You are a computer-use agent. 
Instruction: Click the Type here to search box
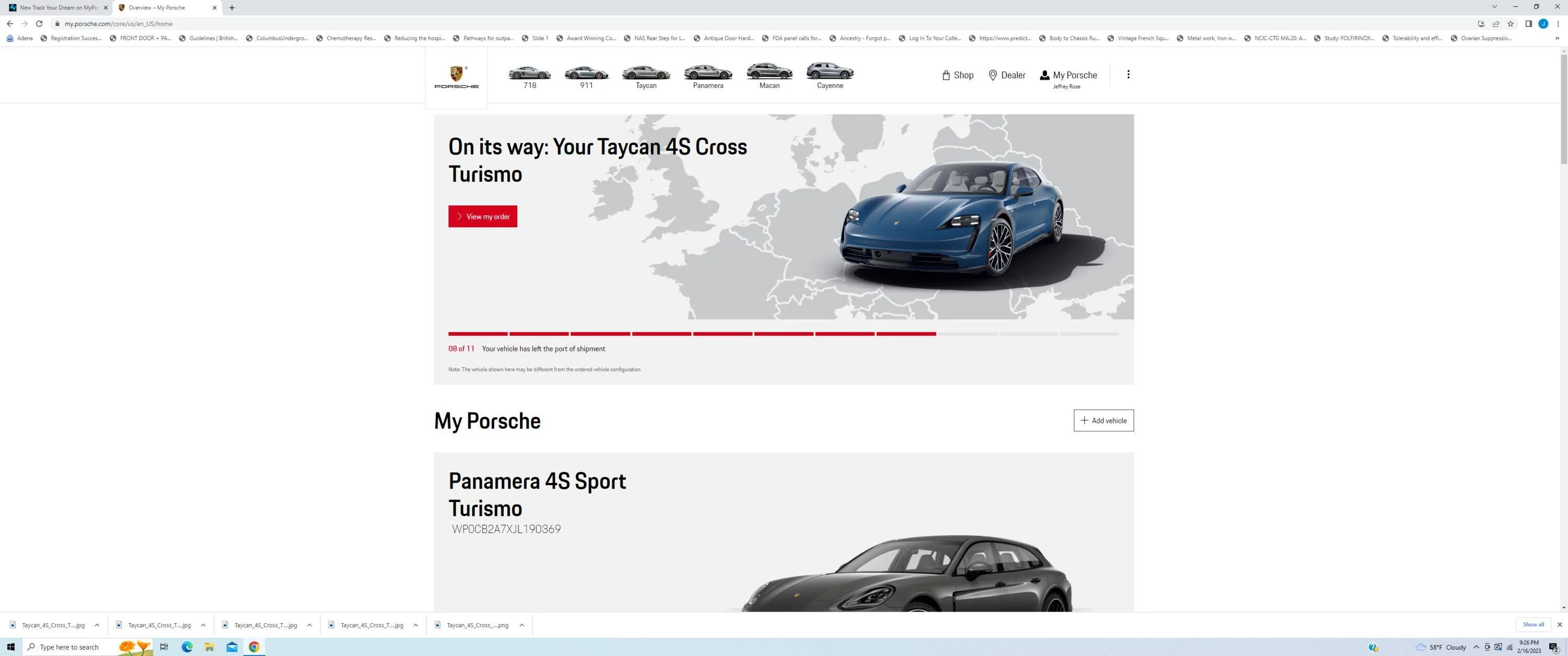coord(88,647)
